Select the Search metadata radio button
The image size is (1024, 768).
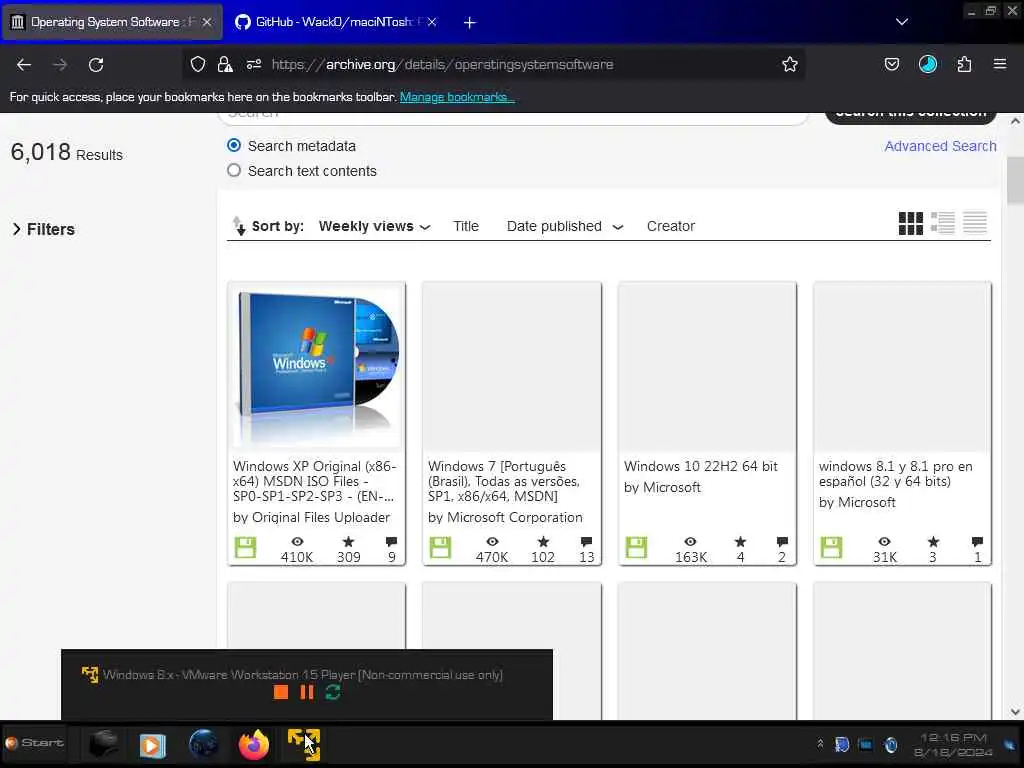[x=233, y=145]
